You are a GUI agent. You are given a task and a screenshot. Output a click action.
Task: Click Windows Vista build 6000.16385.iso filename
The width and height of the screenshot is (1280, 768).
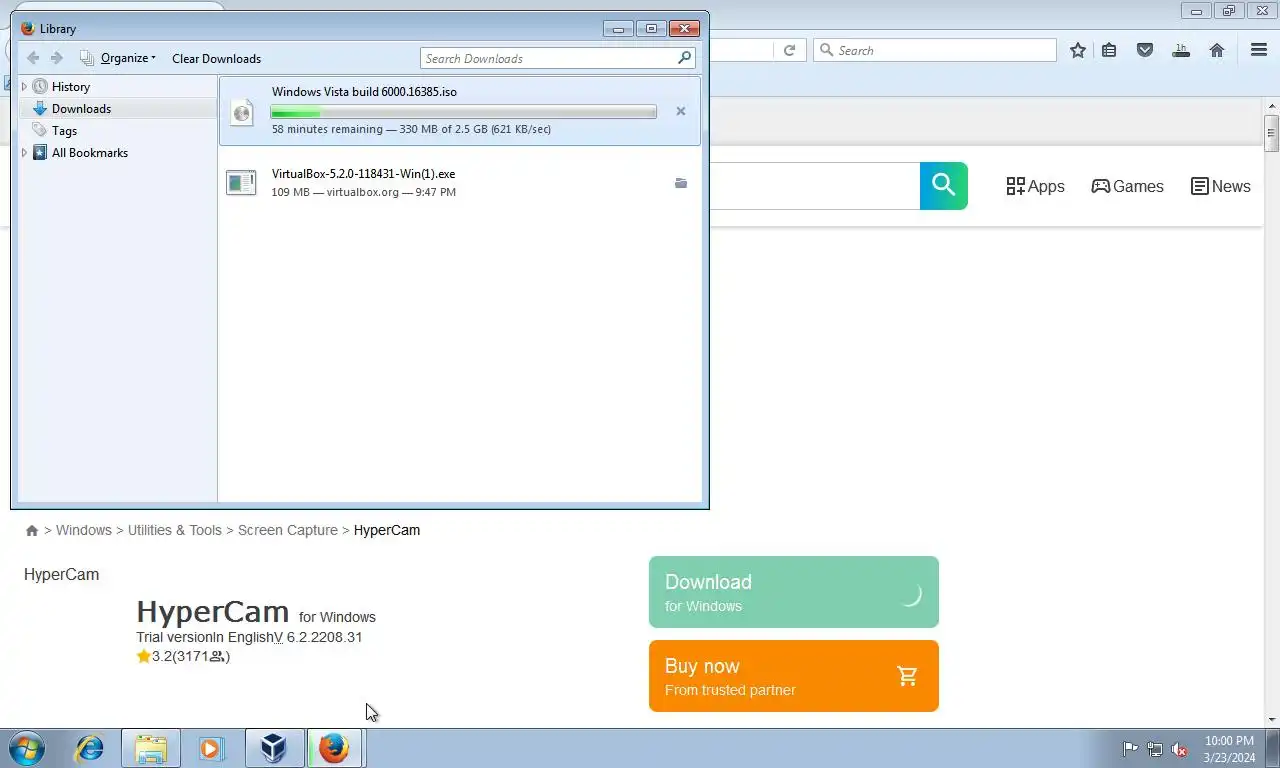[x=364, y=92]
